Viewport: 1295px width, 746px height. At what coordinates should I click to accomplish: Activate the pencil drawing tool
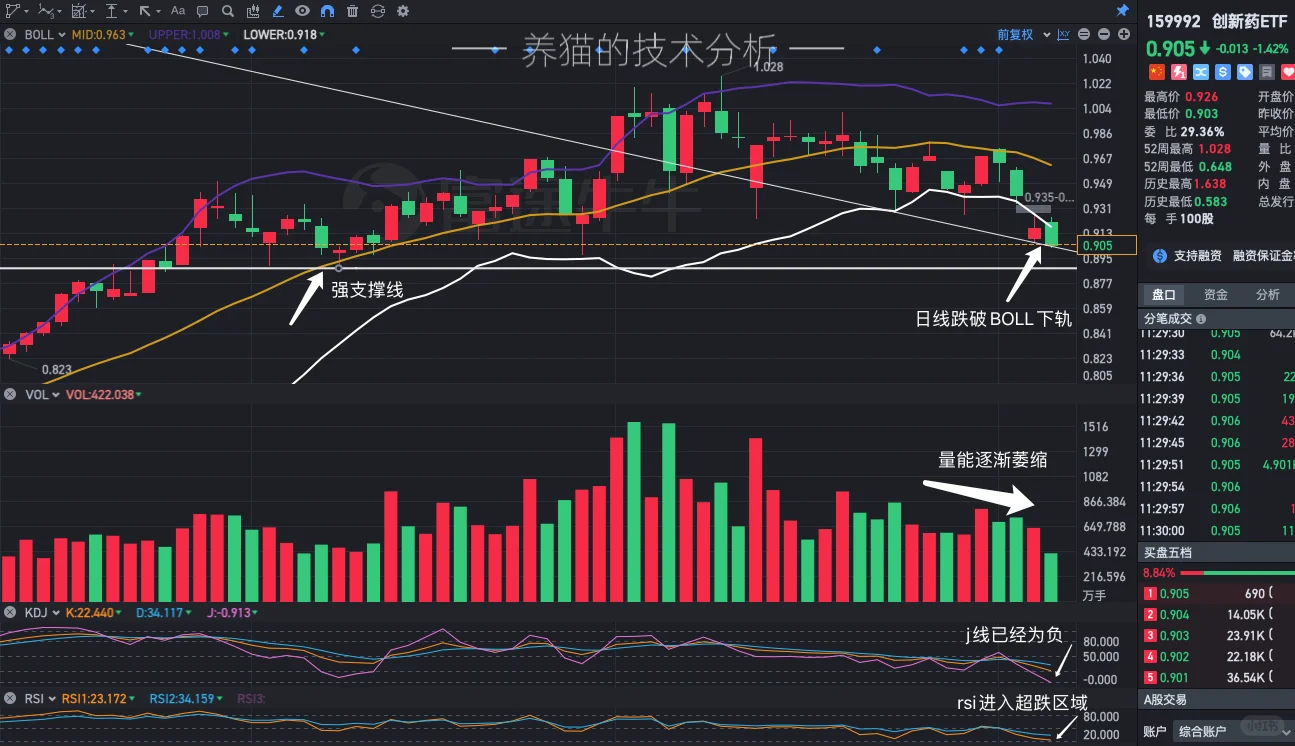278,11
